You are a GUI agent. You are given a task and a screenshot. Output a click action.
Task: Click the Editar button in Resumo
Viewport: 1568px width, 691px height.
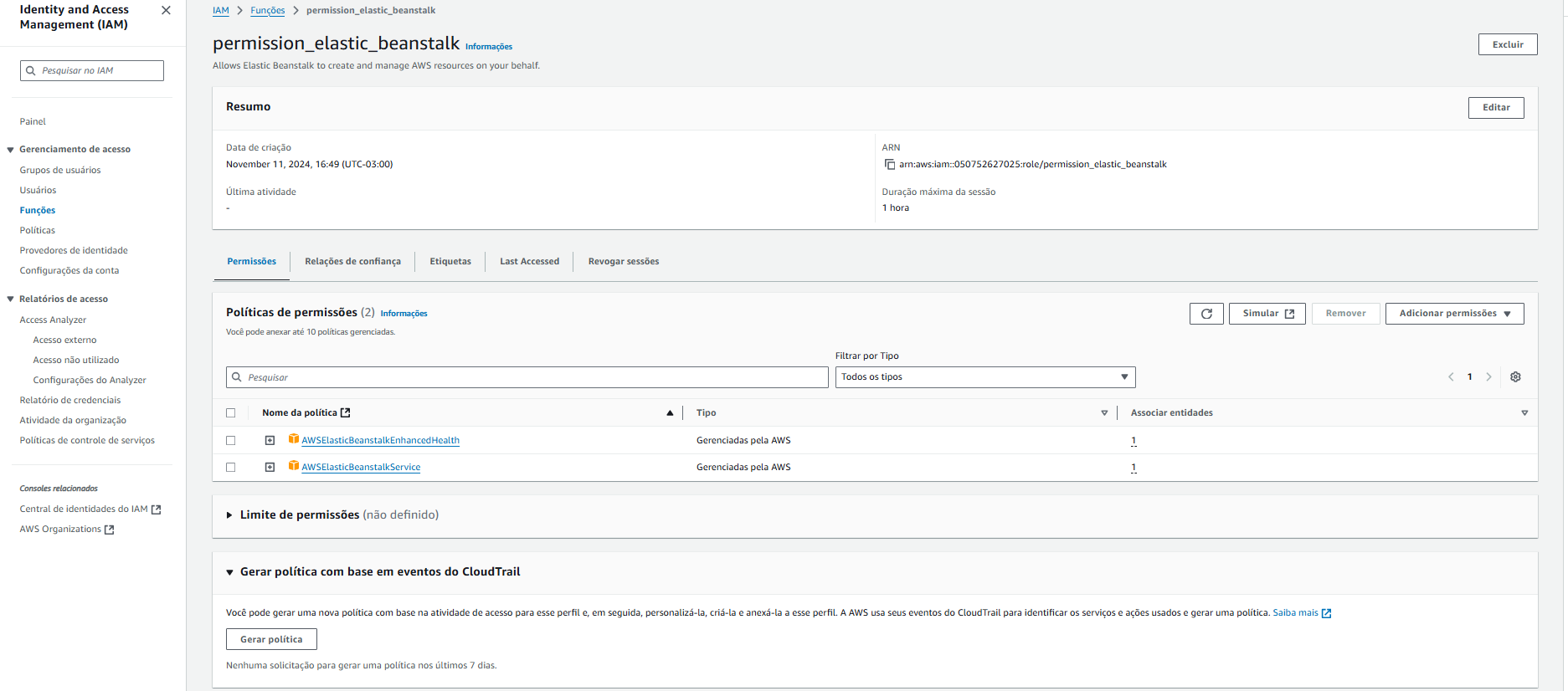coord(1496,108)
